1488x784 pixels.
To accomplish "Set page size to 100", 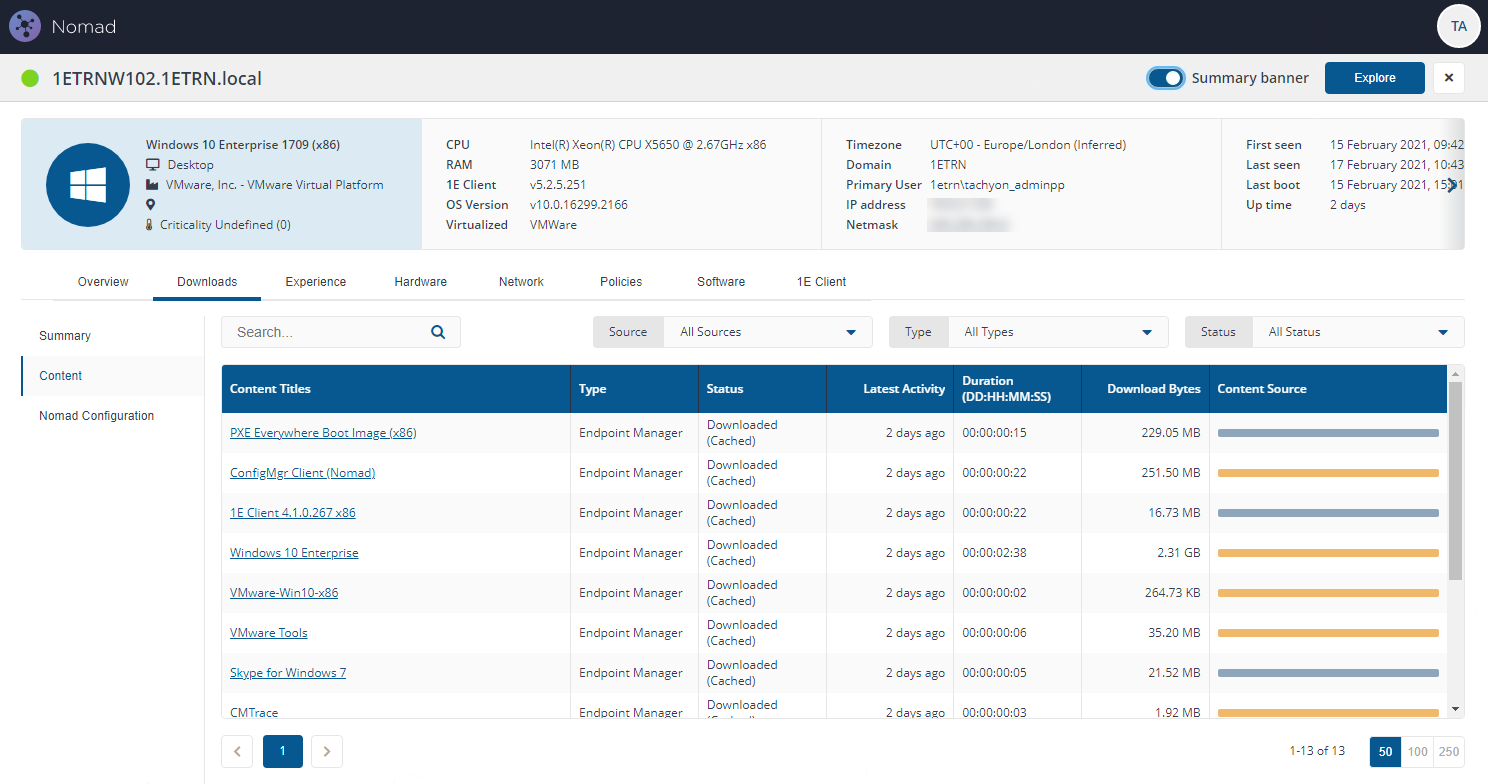I will [x=1417, y=751].
